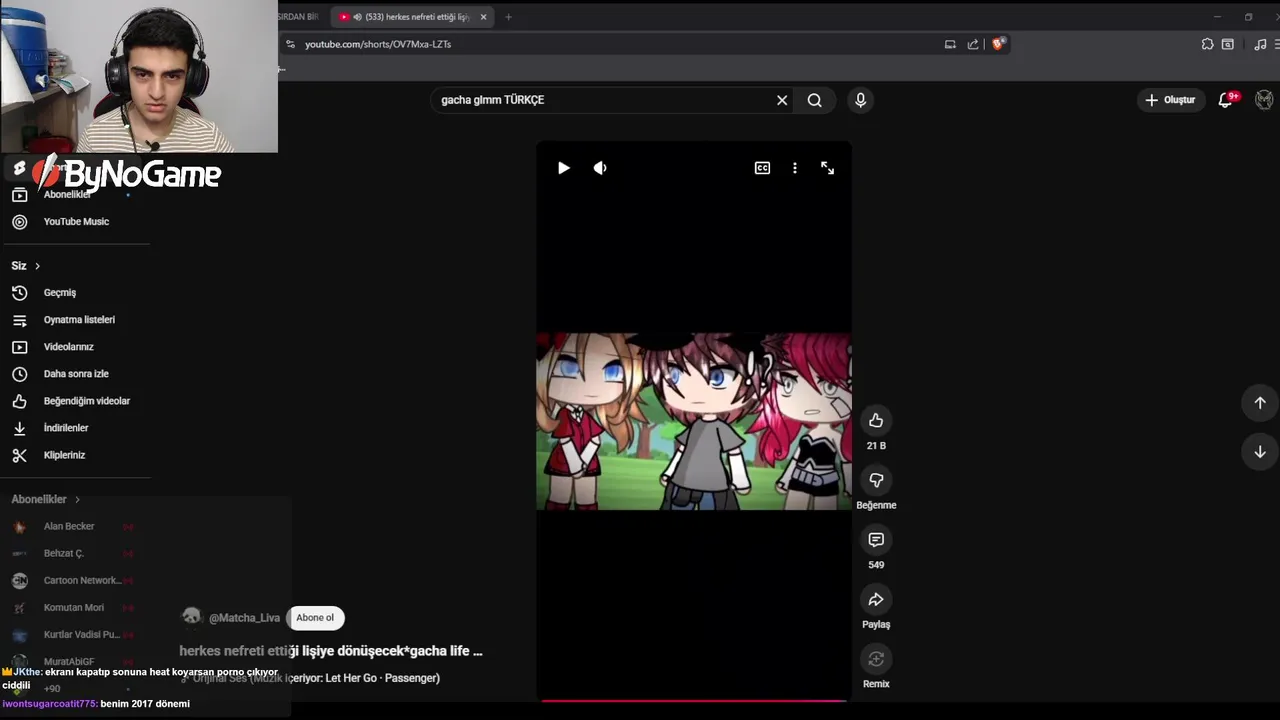
Task: Open the Oluştur create menu
Action: (1170, 100)
